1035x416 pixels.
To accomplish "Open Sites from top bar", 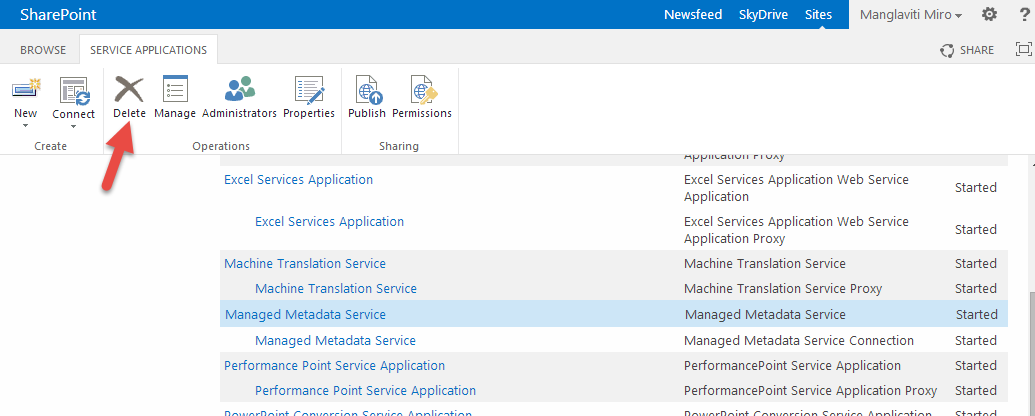I will click(818, 15).
